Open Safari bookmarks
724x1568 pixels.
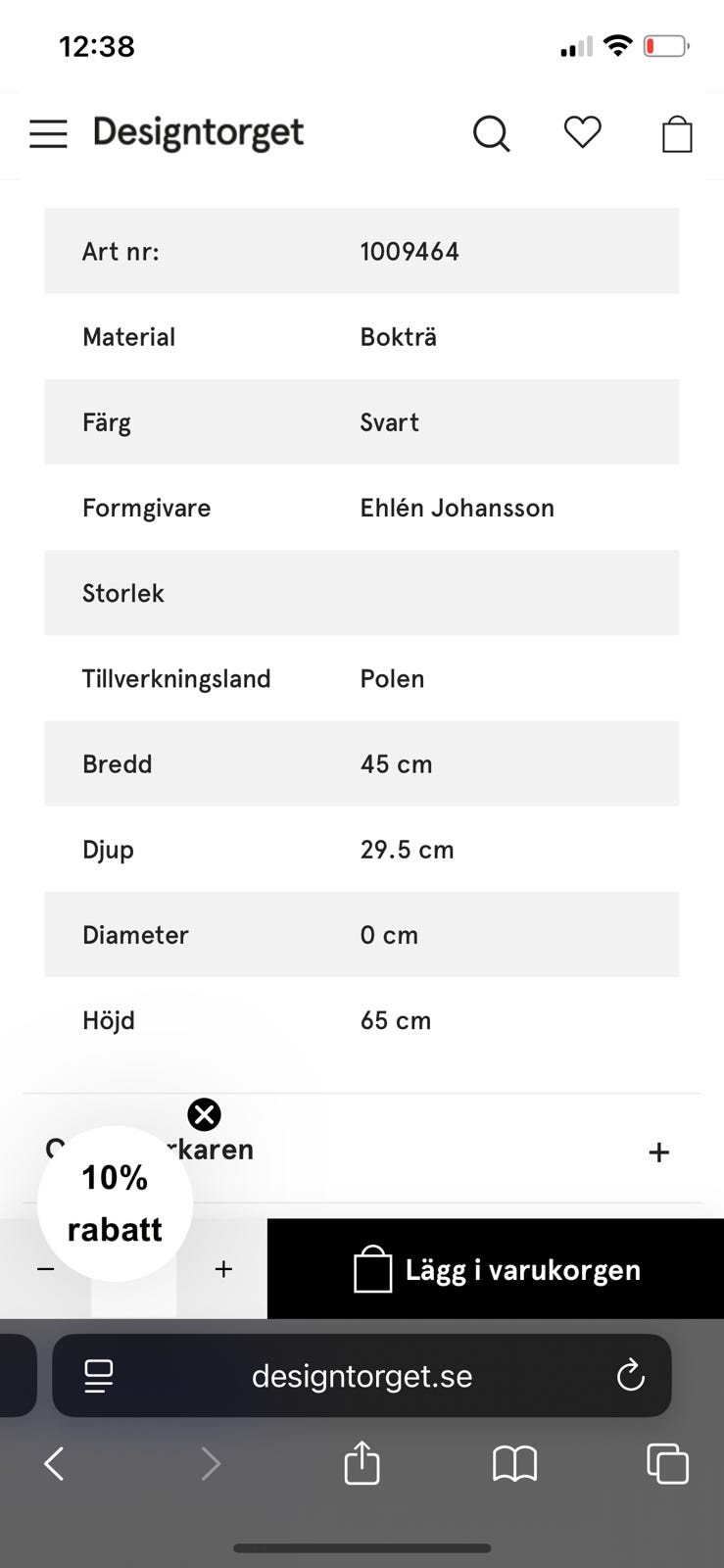coord(514,1464)
